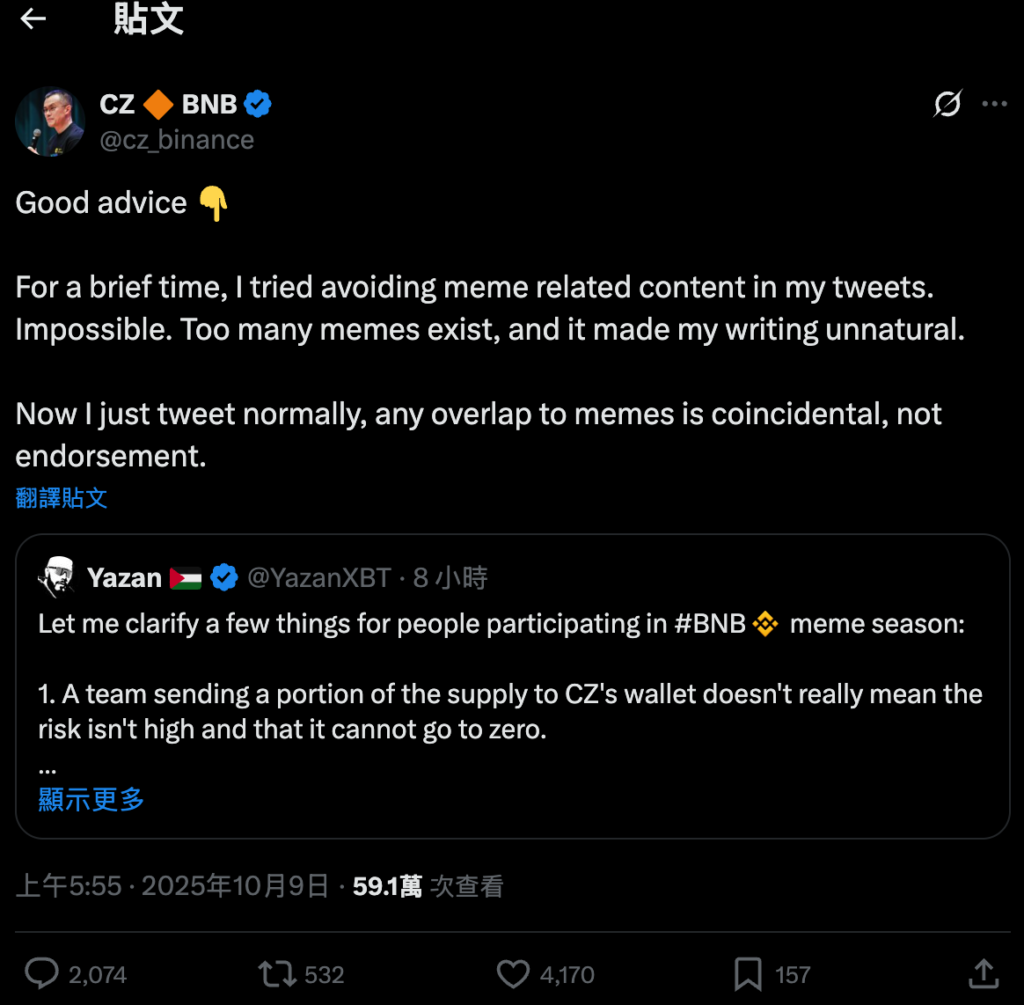
Task: Click the CZ BNB display name
Action: tap(168, 104)
